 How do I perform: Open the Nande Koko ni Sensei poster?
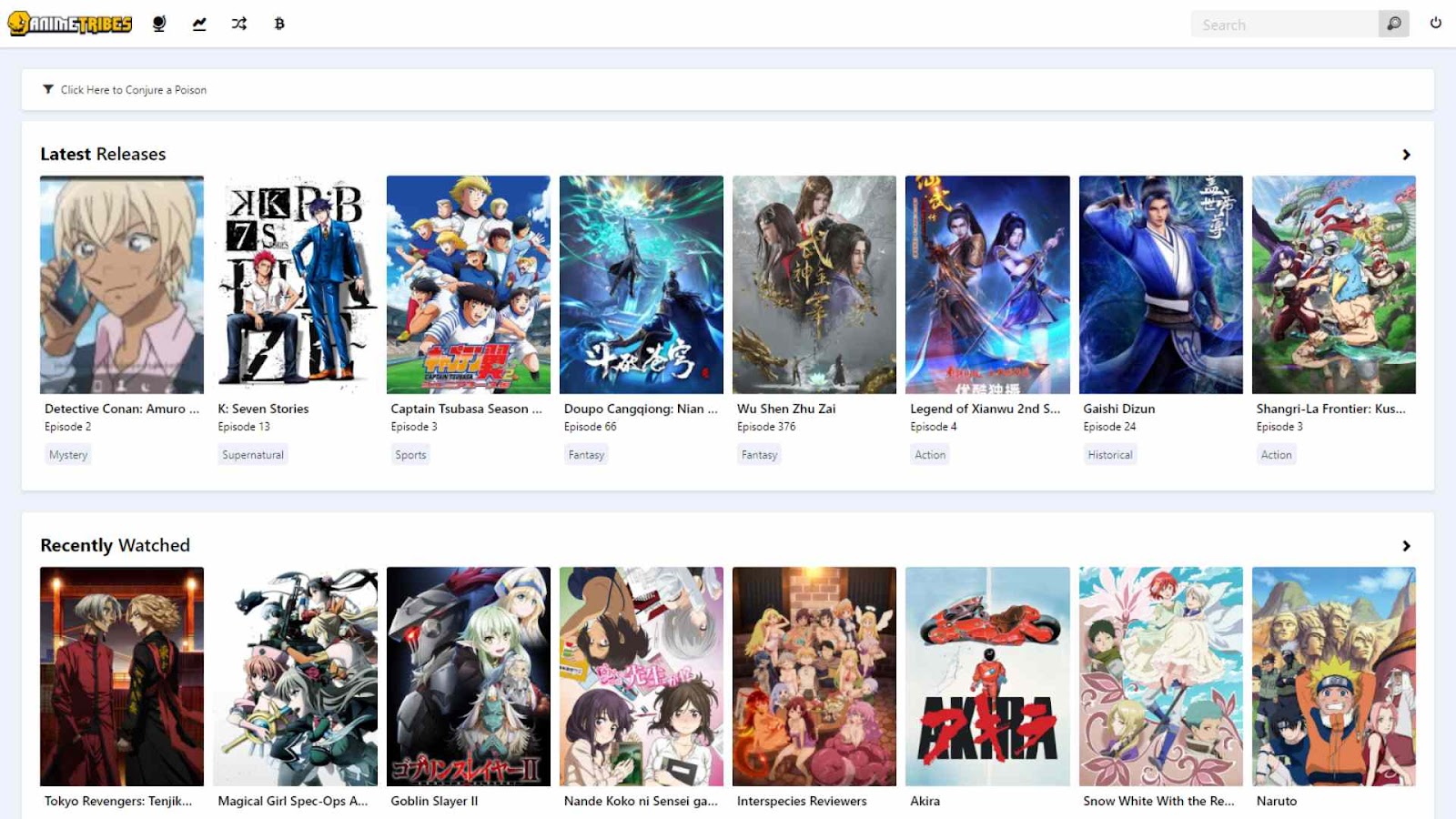pyautogui.click(x=642, y=676)
